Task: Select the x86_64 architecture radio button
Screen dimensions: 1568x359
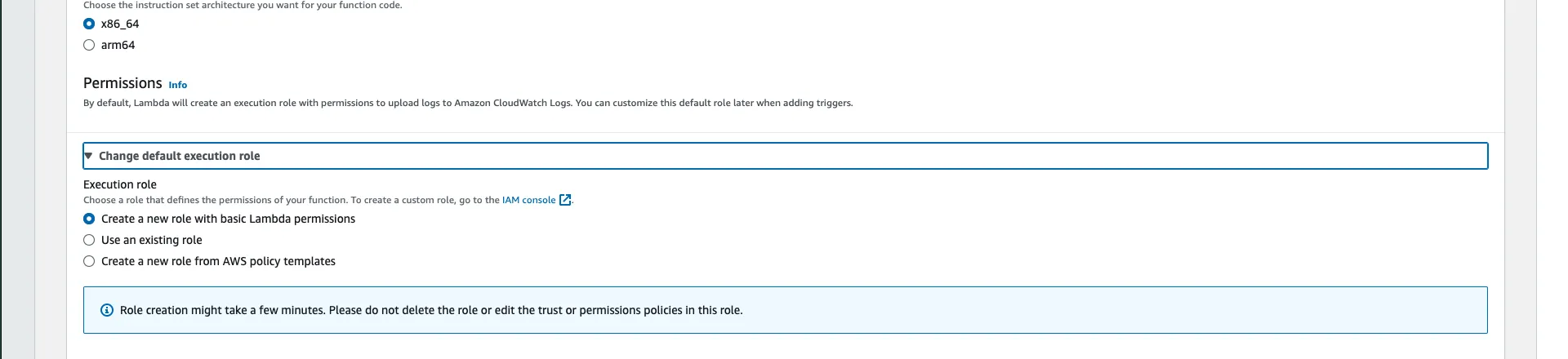Action: click(x=89, y=24)
